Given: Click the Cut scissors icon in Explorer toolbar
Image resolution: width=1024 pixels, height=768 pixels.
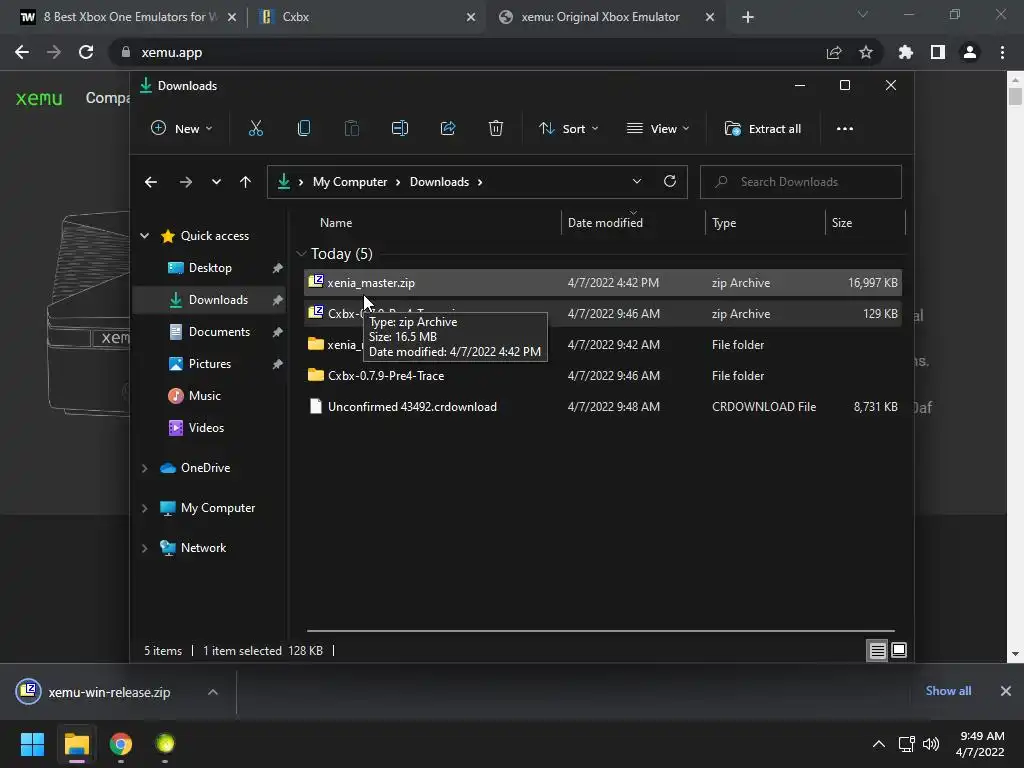Looking at the screenshot, I should click(255, 129).
